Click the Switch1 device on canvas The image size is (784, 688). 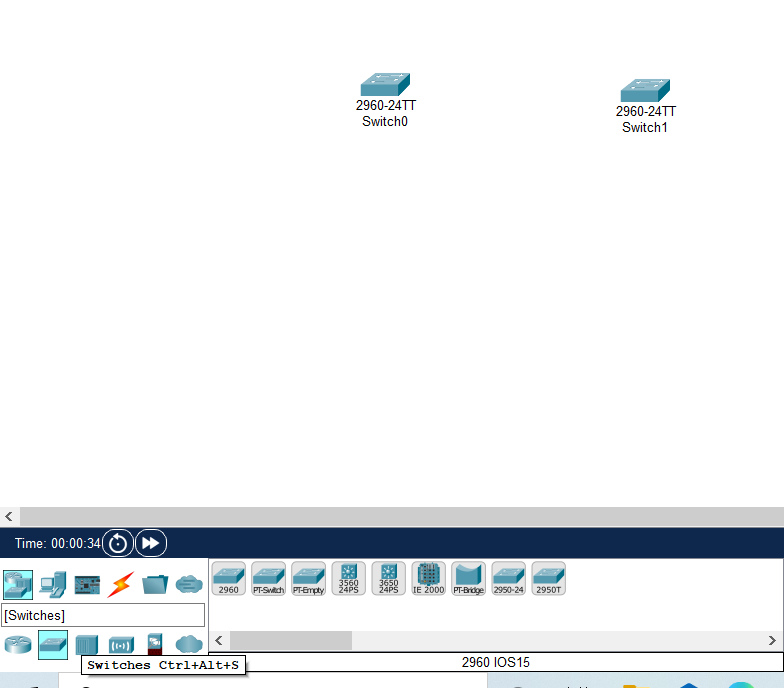[x=645, y=90]
